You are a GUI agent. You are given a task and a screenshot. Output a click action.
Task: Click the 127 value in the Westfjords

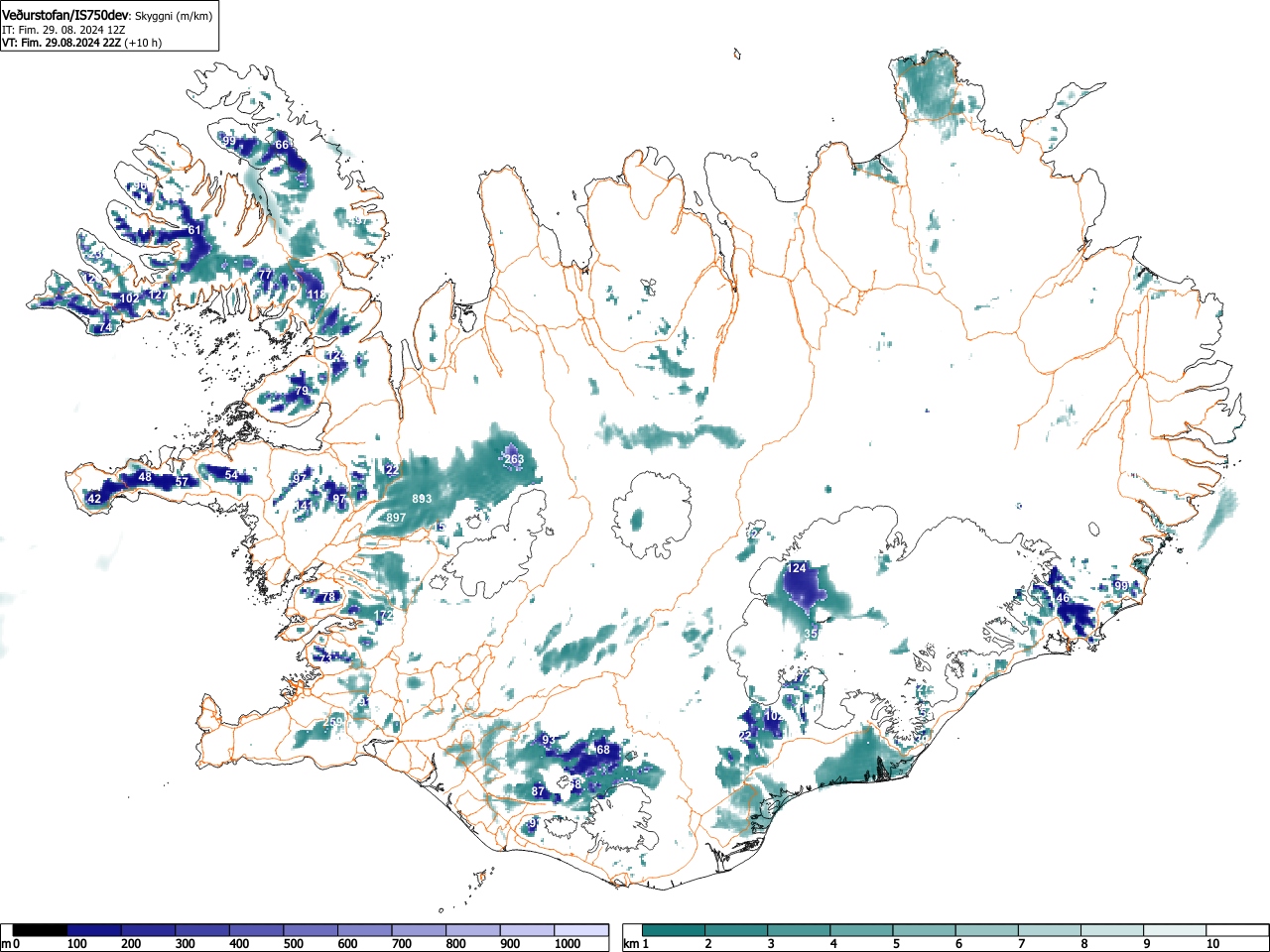(157, 296)
